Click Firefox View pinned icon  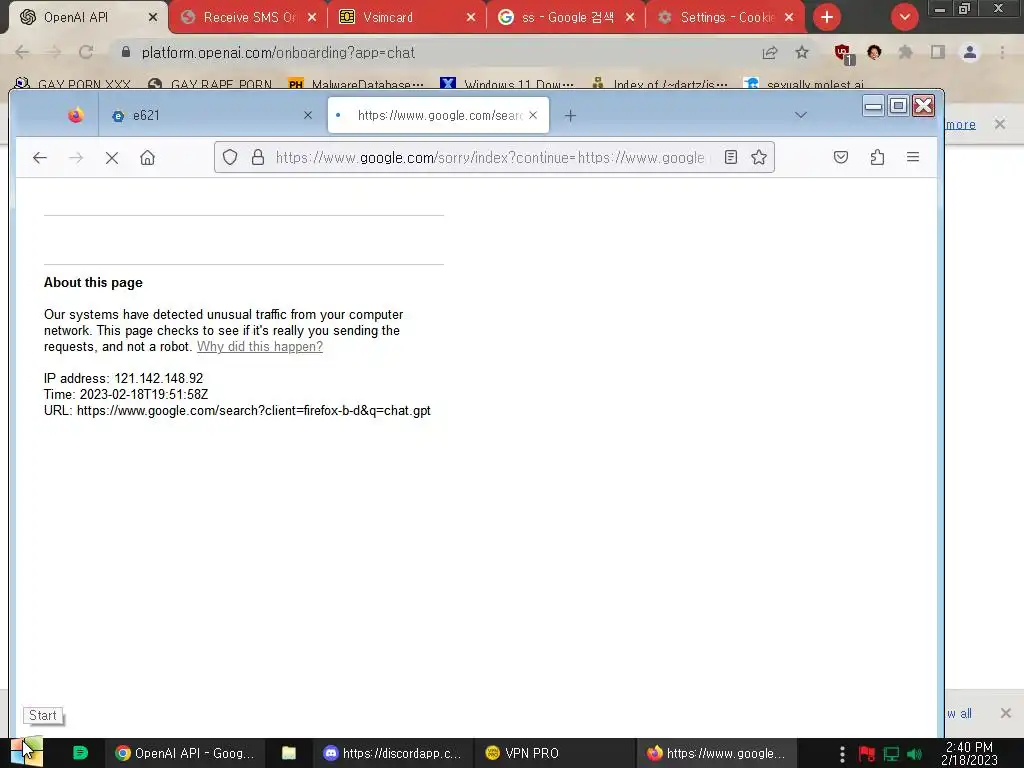pos(76,116)
